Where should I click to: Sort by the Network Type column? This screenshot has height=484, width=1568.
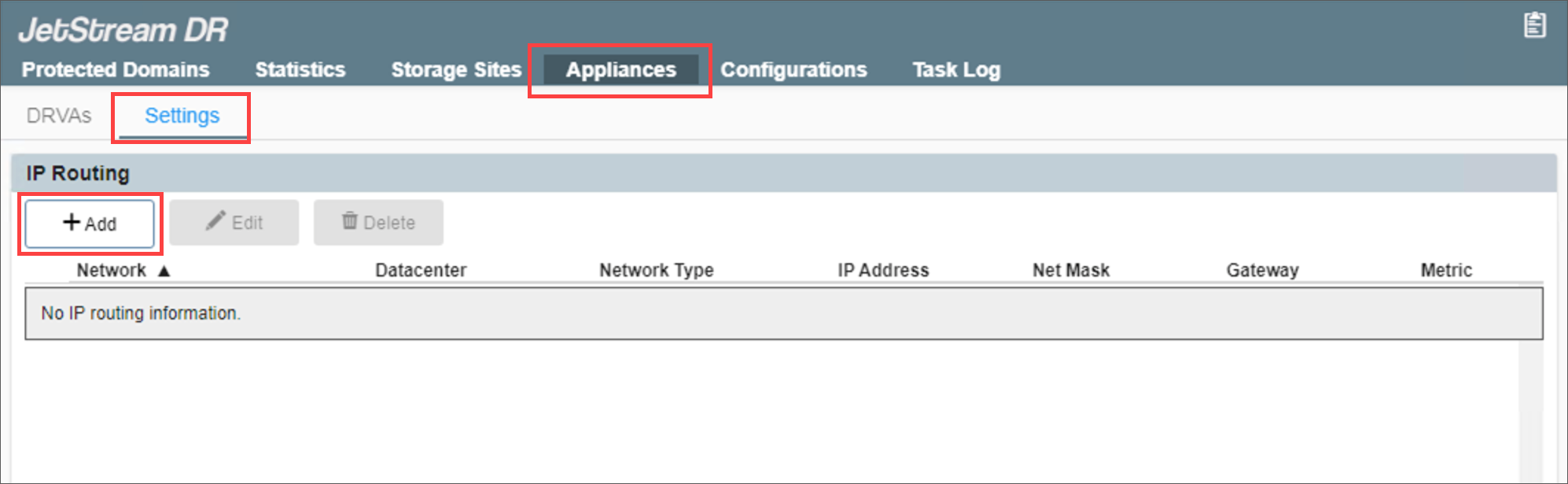click(657, 271)
